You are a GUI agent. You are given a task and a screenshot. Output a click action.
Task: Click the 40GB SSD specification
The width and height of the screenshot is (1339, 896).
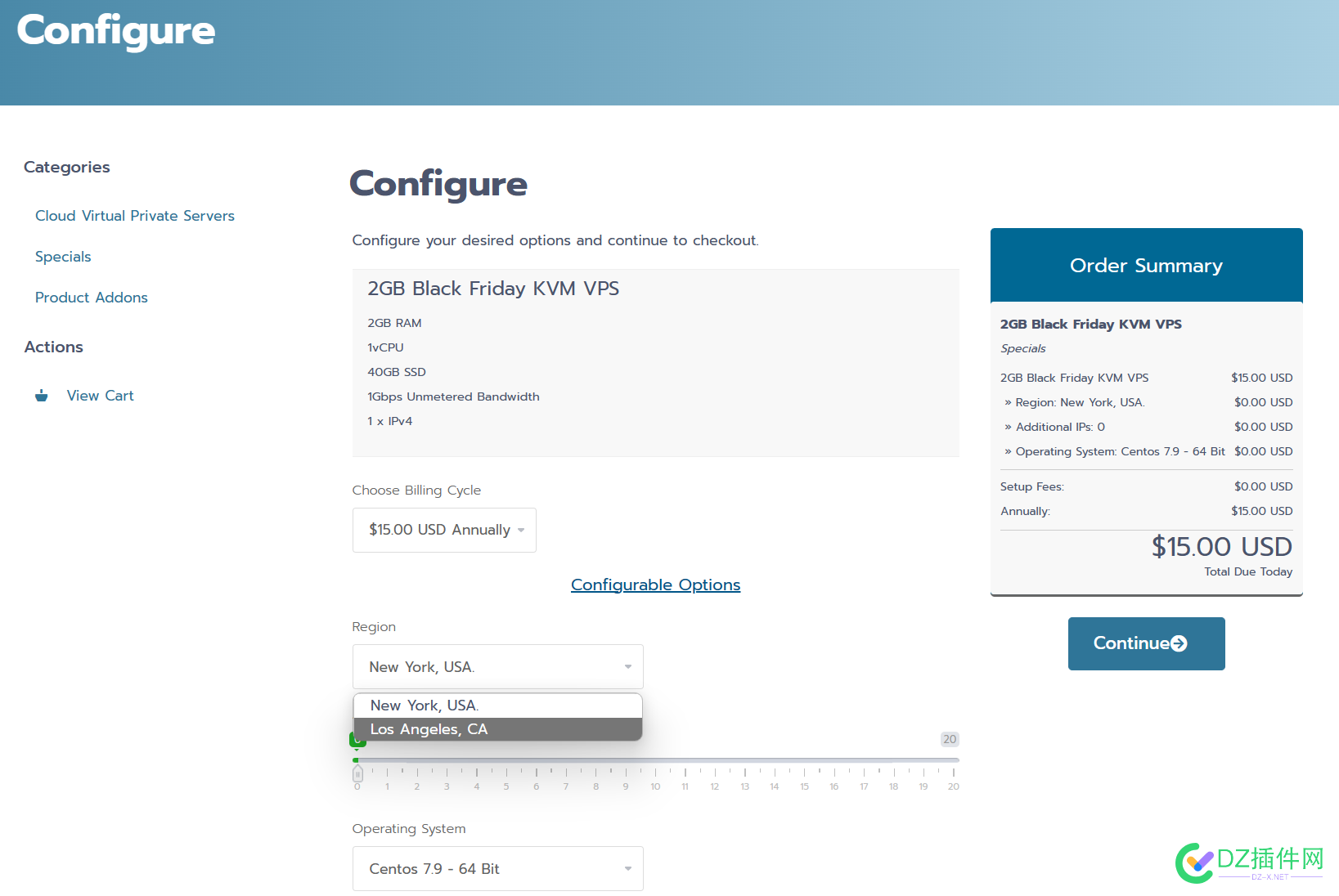click(x=397, y=372)
